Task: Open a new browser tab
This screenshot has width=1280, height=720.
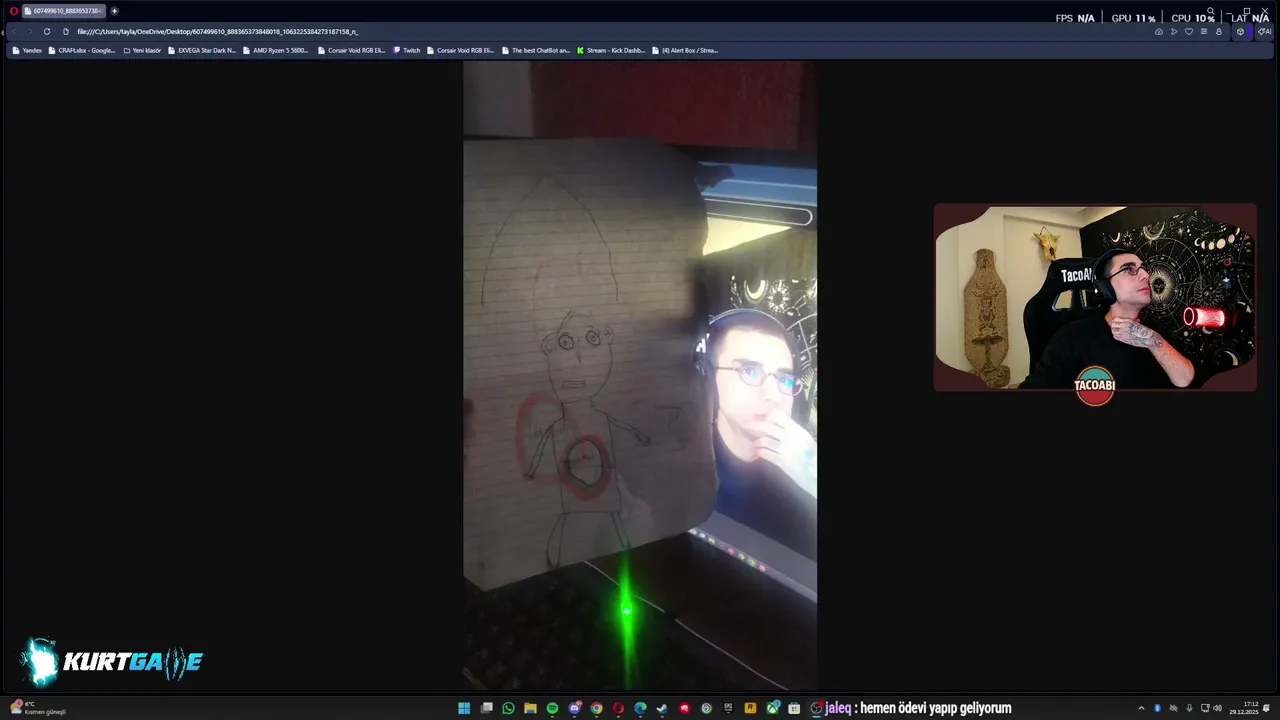Action: click(114, 11)
